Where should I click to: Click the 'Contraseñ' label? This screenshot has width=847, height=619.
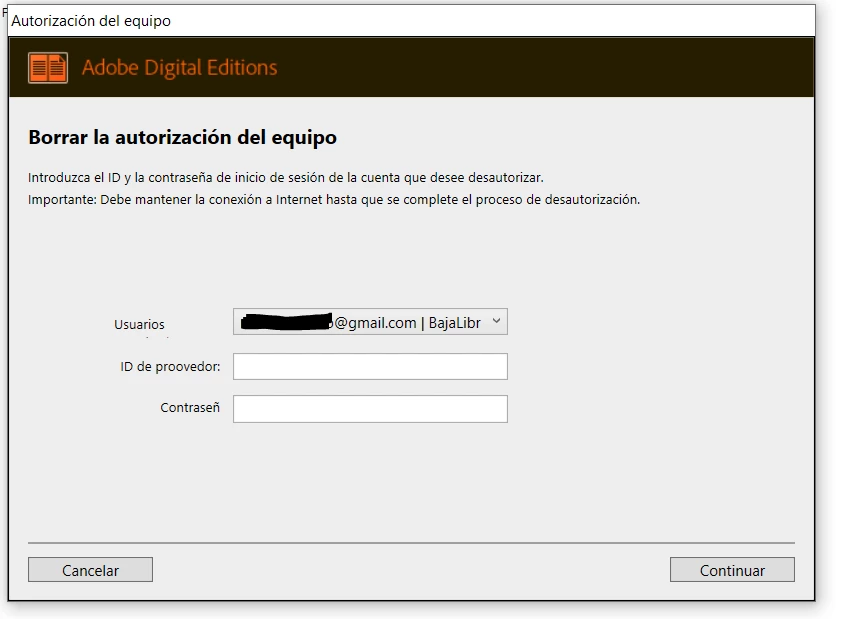(x=190, y=408)
